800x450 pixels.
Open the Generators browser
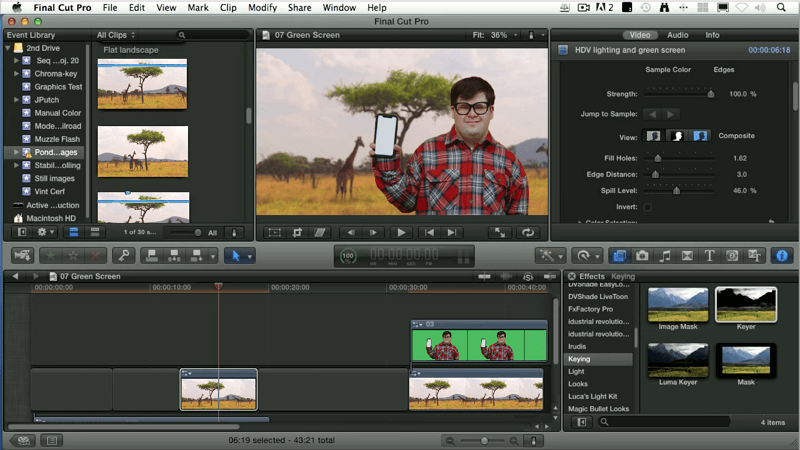point(732,256)
